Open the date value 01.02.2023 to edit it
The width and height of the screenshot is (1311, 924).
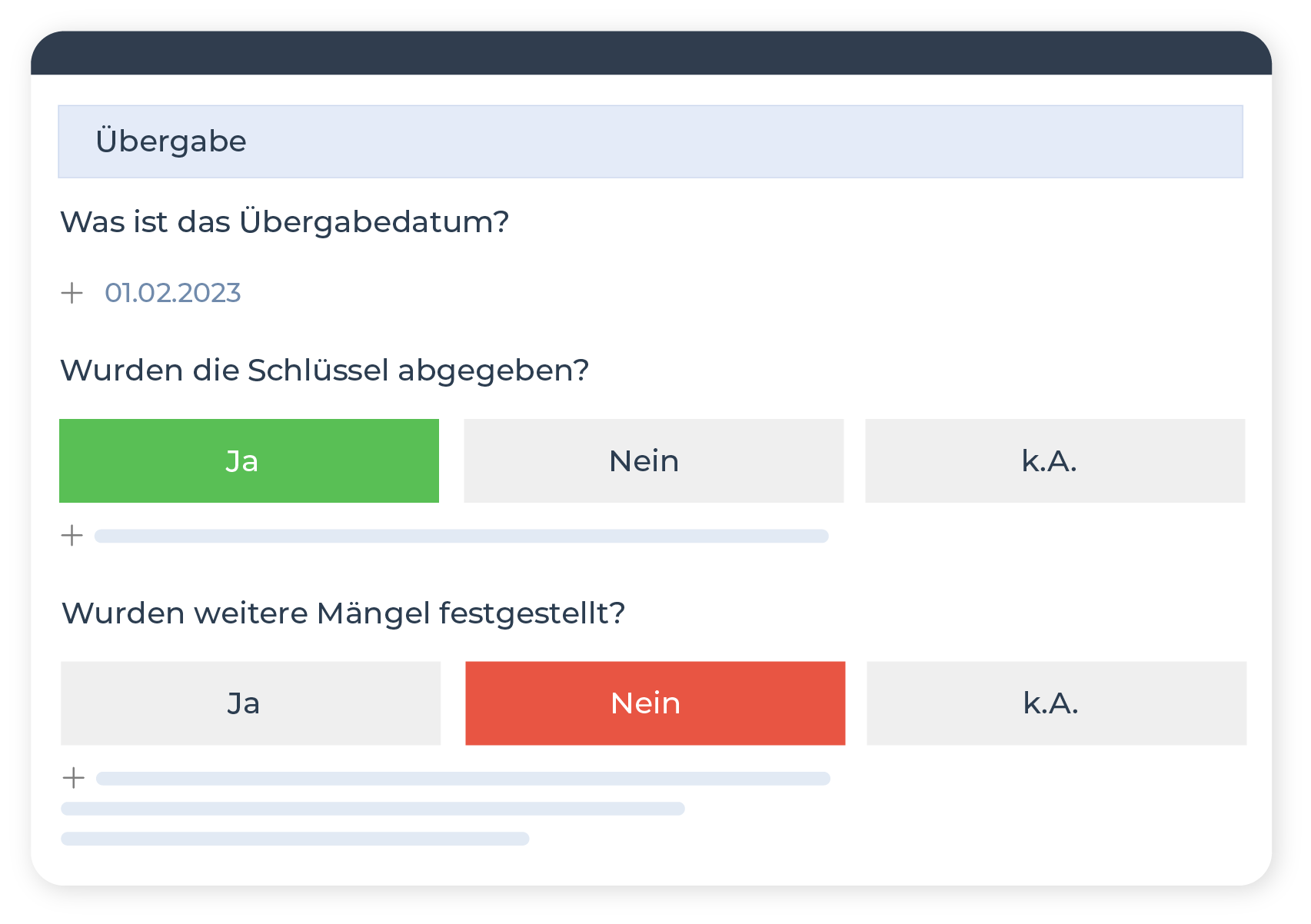pos(172,292)
